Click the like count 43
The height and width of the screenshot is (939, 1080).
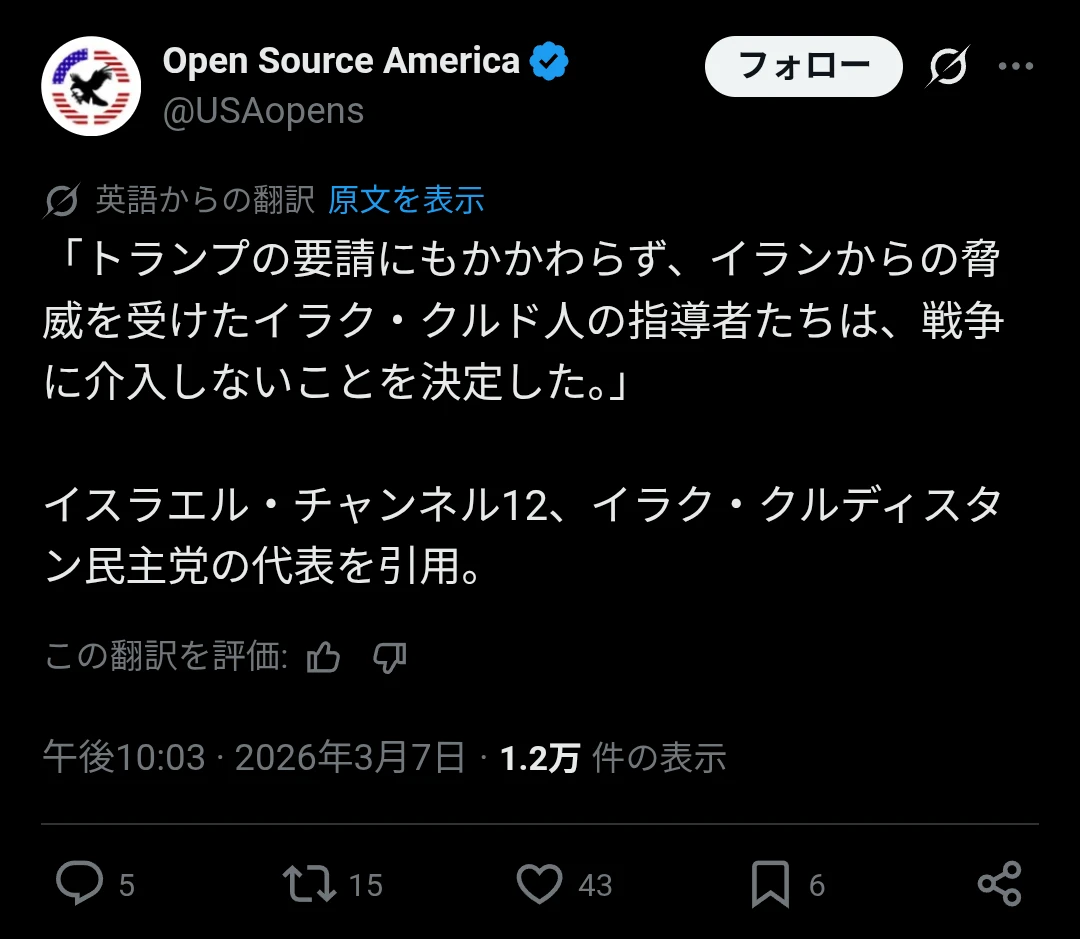pyautogui.click(x=595, y=885)
